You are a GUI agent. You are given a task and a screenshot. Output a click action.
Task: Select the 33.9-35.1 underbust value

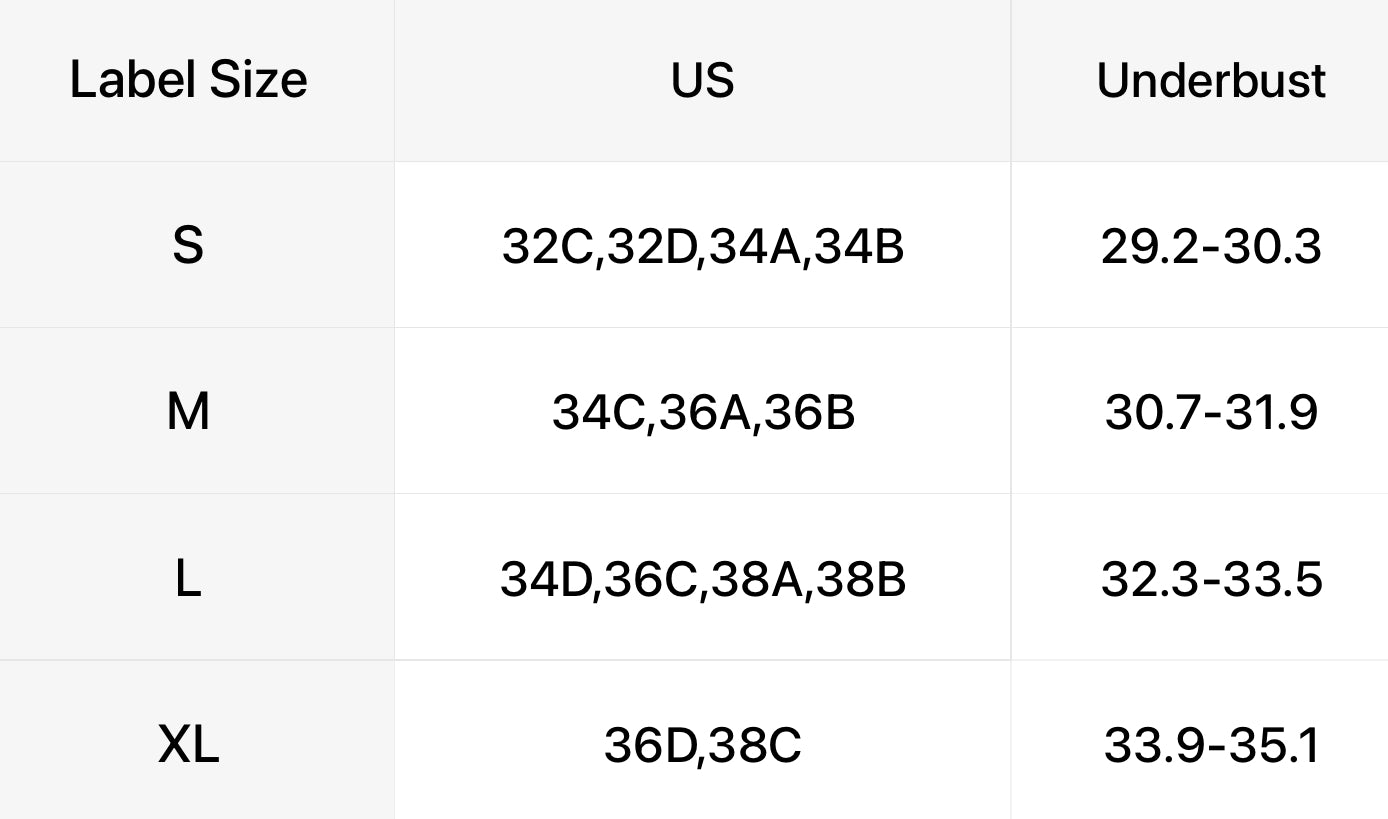click(x=1211, y=745)
